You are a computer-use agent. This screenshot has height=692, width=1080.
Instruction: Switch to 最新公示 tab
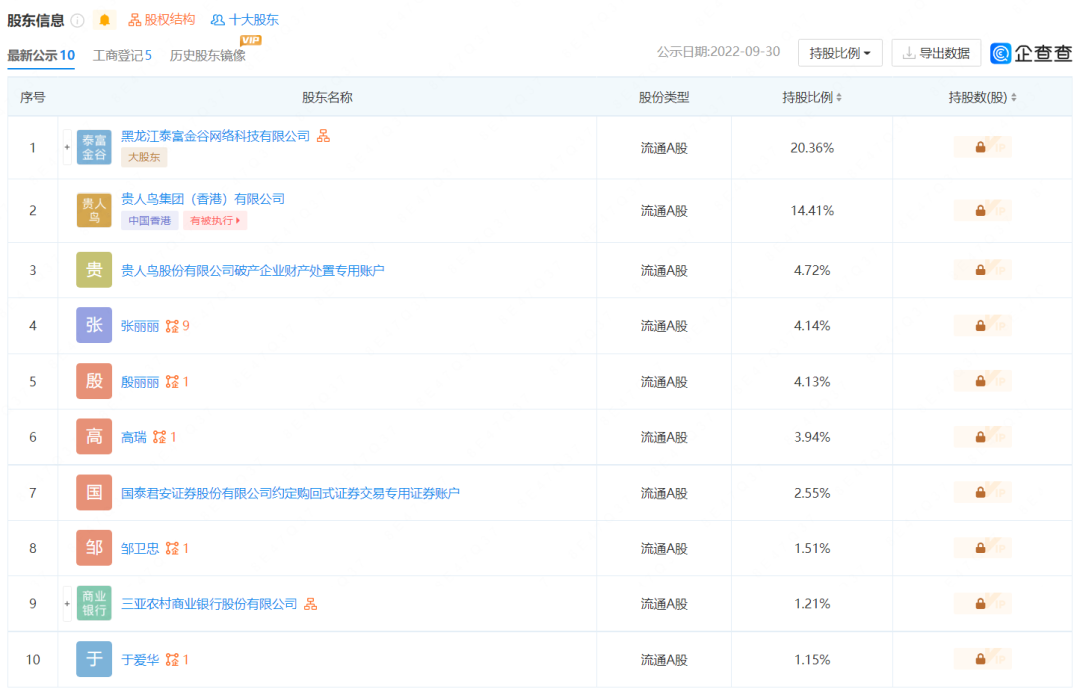point(41,55)
